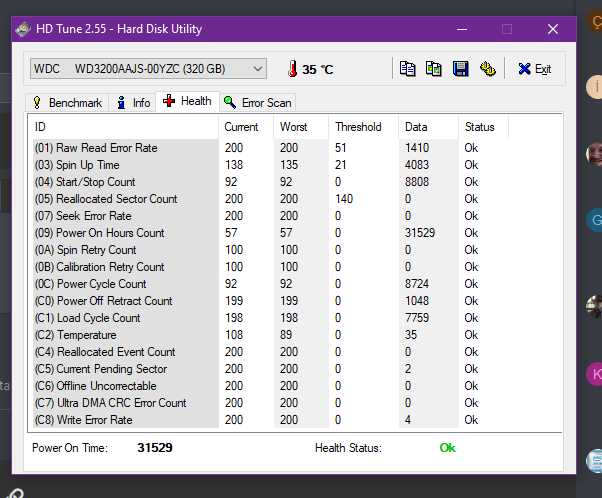This screenshot has height=498, width=602.
Task: Click current value 108 in Temperature row
Action: point(234,335)
